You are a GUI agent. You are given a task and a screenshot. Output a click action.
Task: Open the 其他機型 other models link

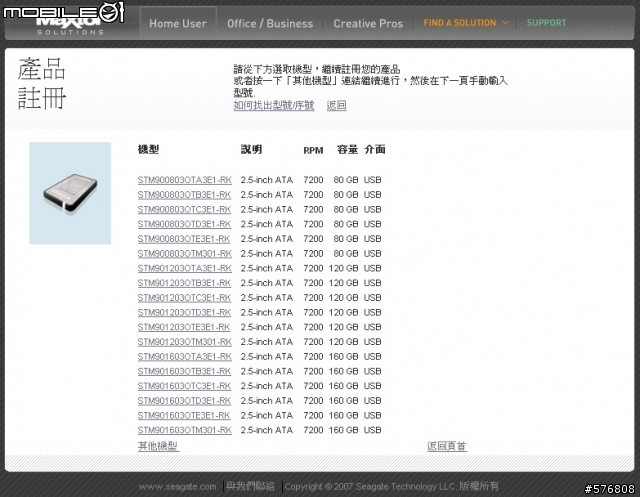[158, 446]
